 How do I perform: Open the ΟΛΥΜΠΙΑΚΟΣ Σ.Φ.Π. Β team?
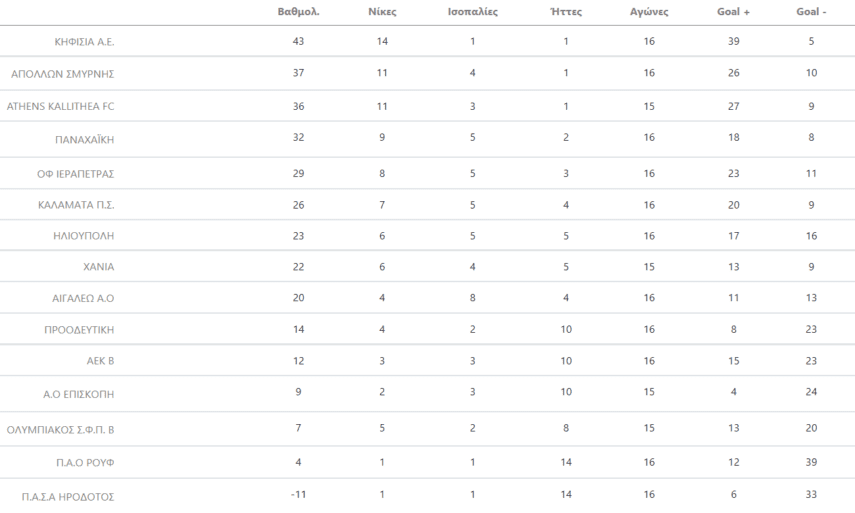coord(61,430)
